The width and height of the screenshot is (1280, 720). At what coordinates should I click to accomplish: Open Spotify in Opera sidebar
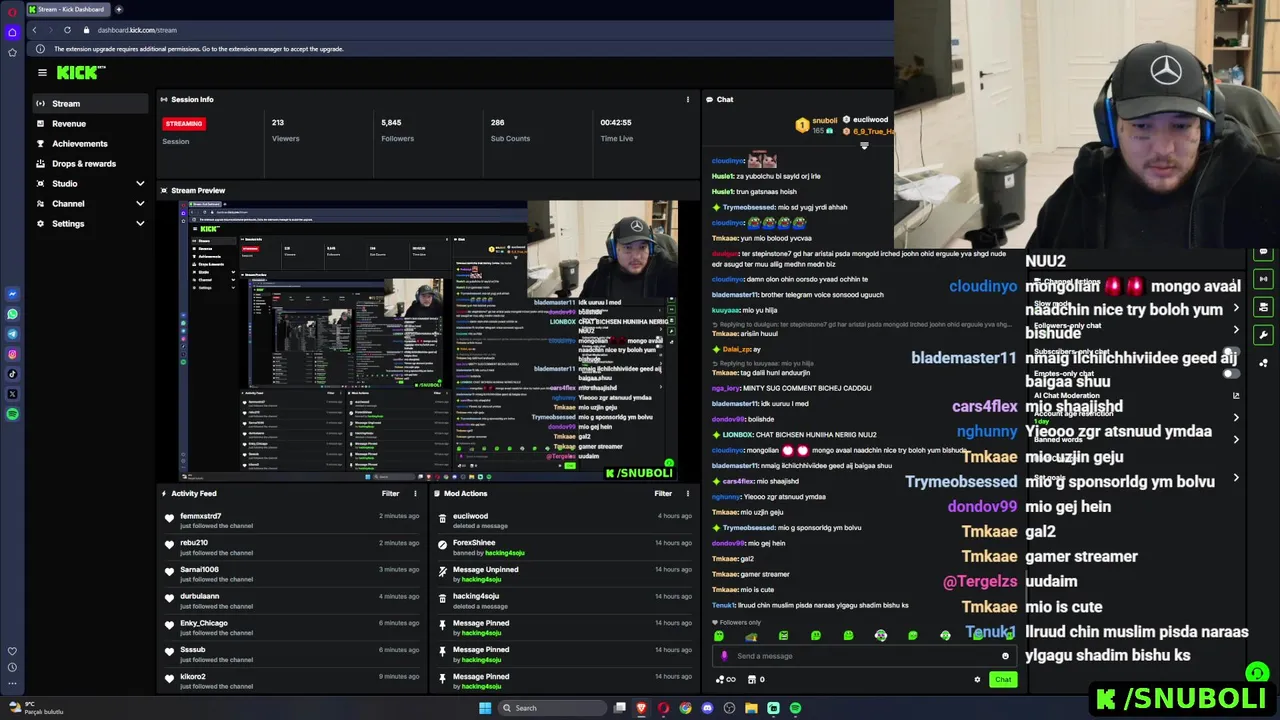click(12, 414)
